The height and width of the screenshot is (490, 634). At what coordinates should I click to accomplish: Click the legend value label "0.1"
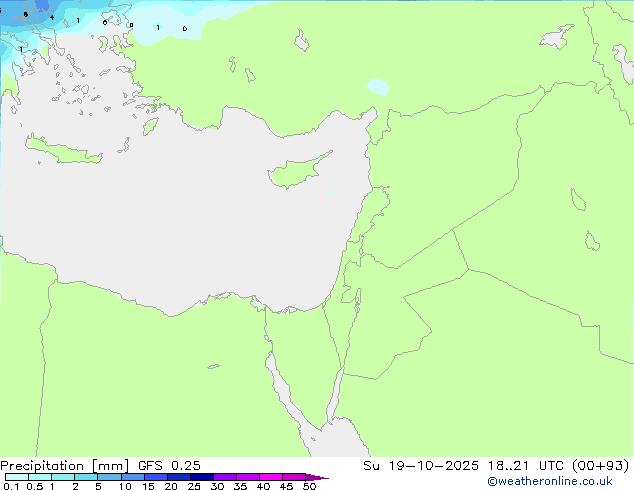pos(11,486)
